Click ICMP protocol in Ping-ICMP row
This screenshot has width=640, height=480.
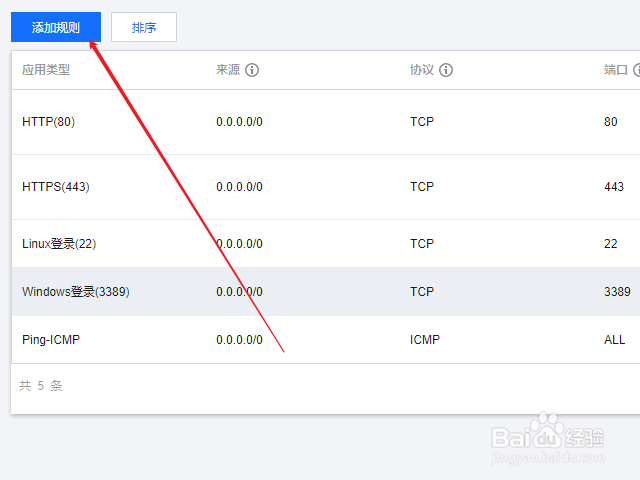coord(425,340)
